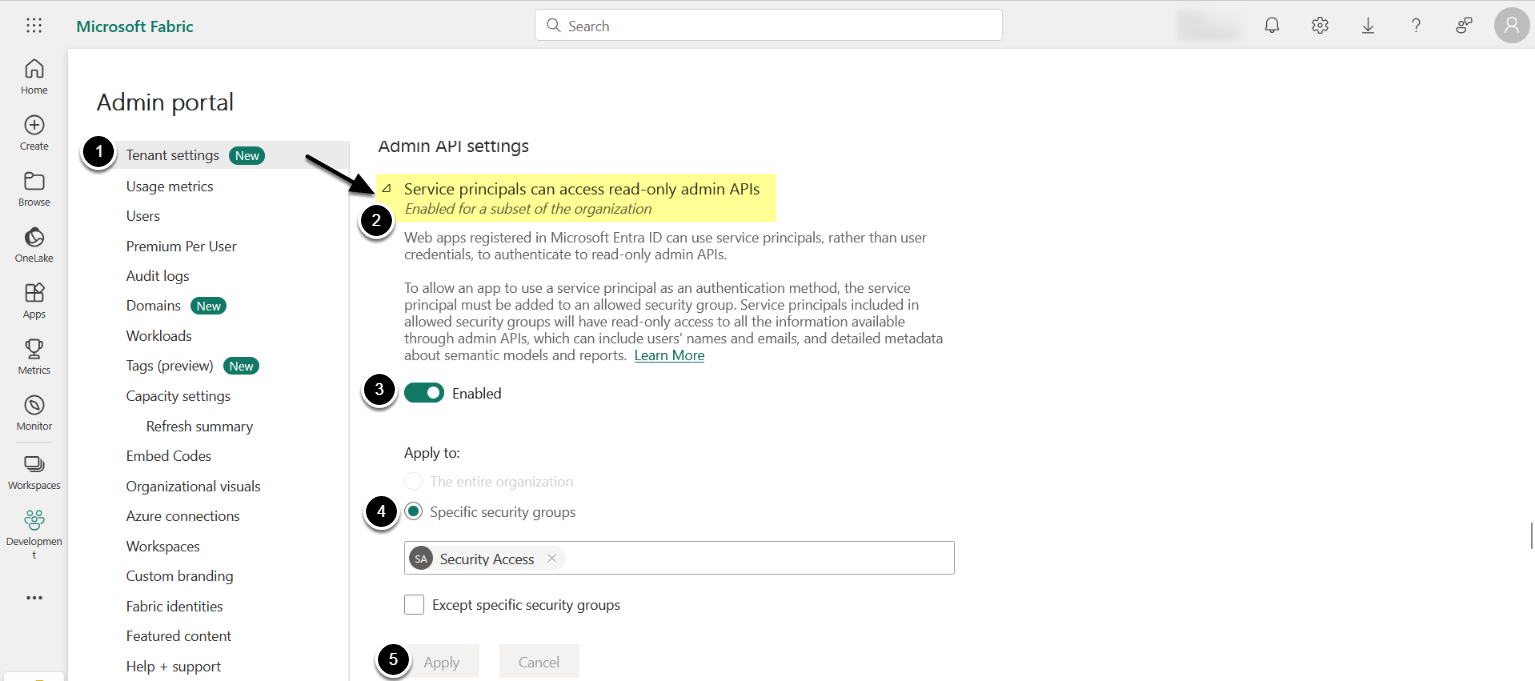The width and height of the screenshot is (1535, 681).
Task: Click the download arrow icon
Action: (x=1368, y=26)
